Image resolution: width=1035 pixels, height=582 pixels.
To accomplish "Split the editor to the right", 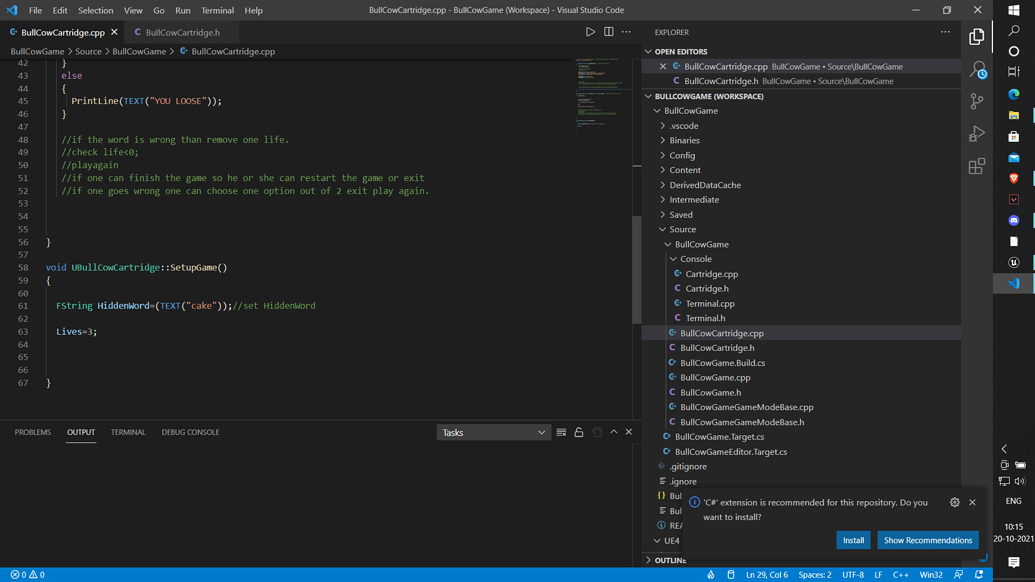I will [609, 32].
